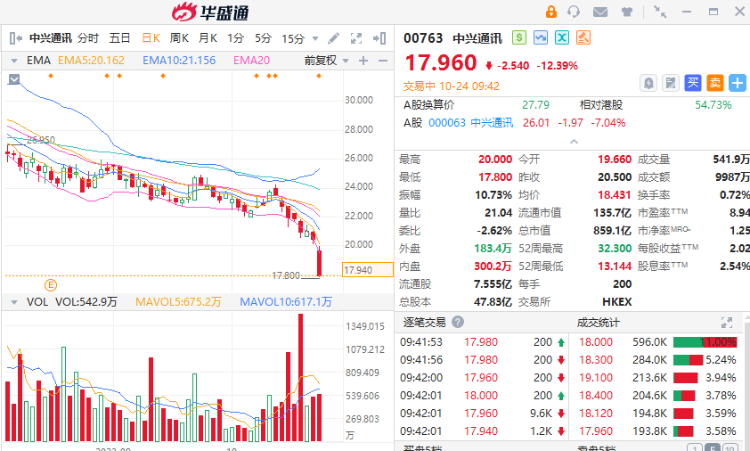Toggle the EMA5 line label
Viewport: 750px width, 451px height.
click(91, 60)
